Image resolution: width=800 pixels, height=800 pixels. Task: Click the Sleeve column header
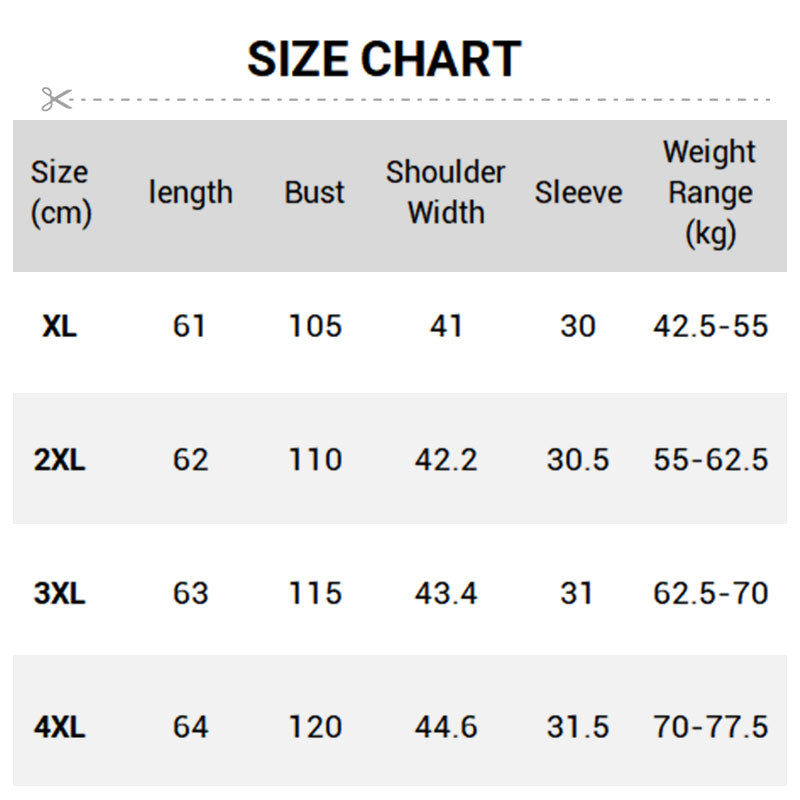(x=578, y=192)
